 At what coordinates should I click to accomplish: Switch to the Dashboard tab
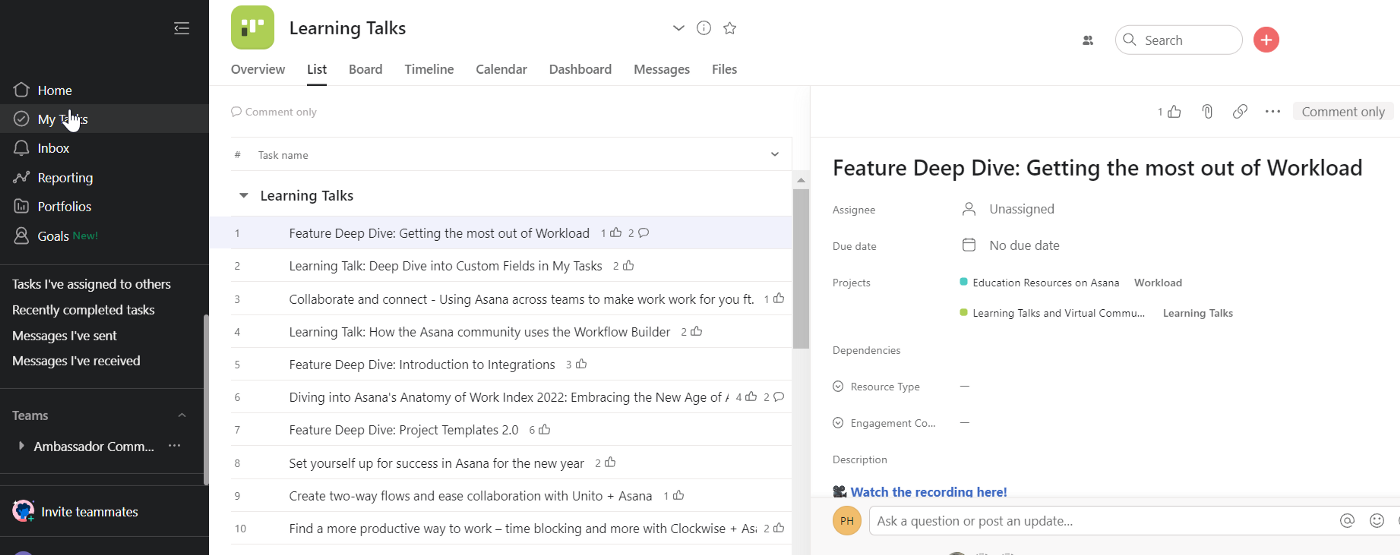(580, 69)
